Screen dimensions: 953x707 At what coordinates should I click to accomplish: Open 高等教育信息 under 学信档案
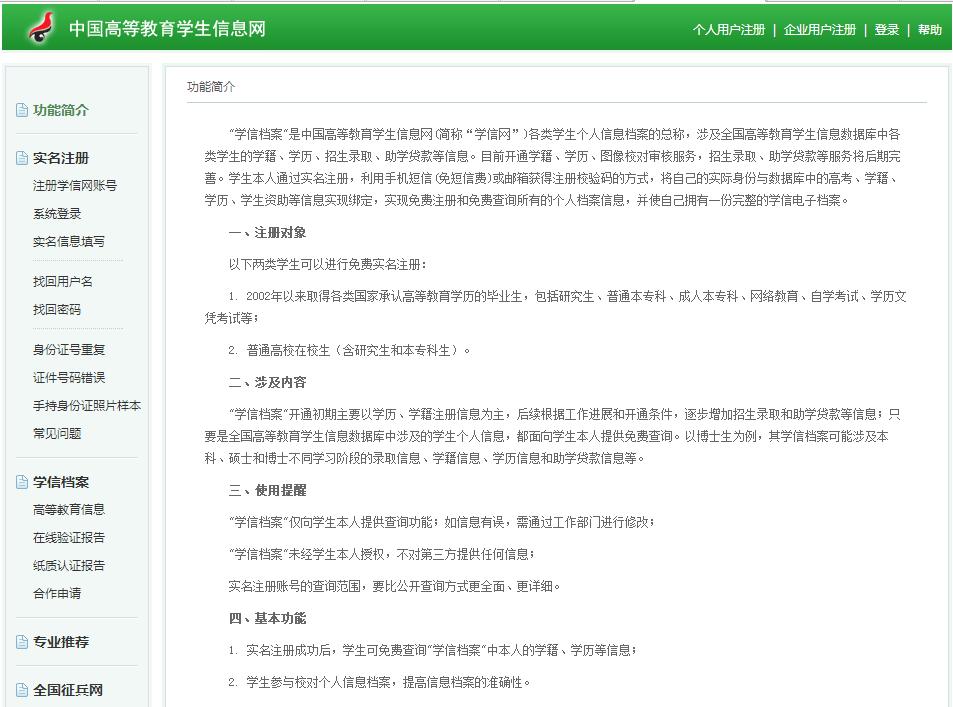tap(69, 510)
